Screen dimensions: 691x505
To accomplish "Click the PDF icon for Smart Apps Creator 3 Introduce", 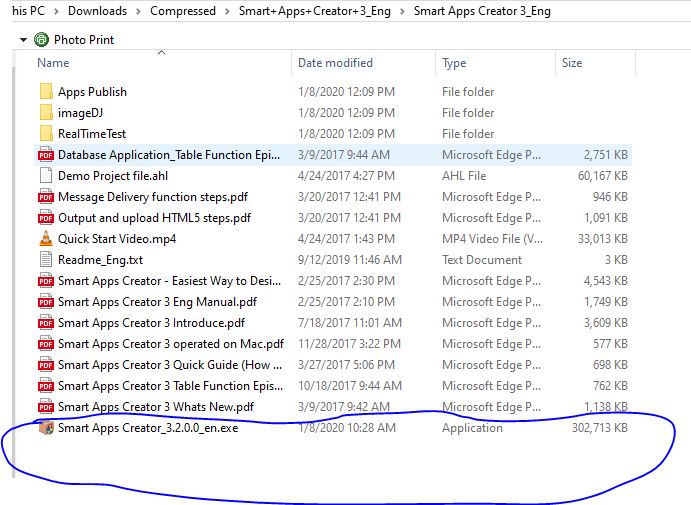I will pos(46,323).
